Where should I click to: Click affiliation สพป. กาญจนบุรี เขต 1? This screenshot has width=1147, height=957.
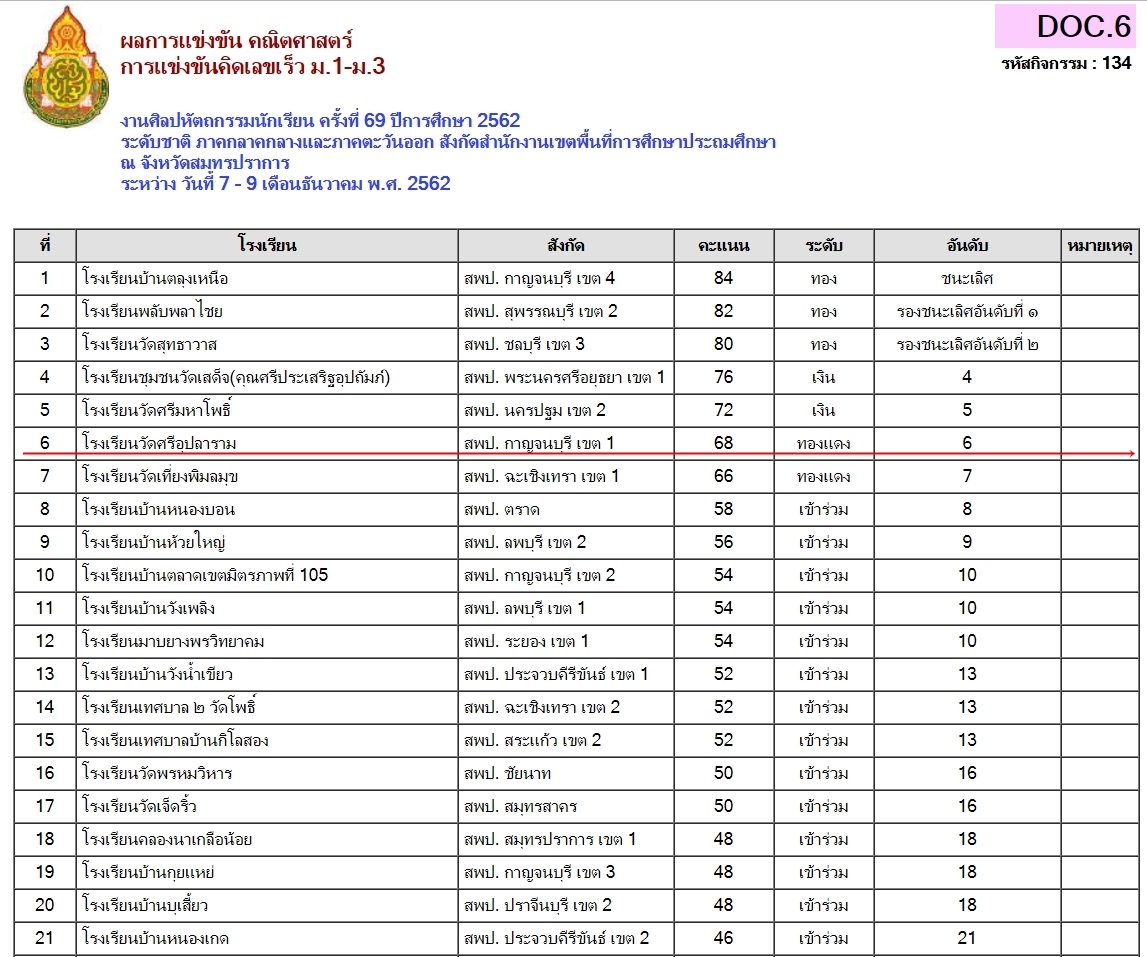539,443
